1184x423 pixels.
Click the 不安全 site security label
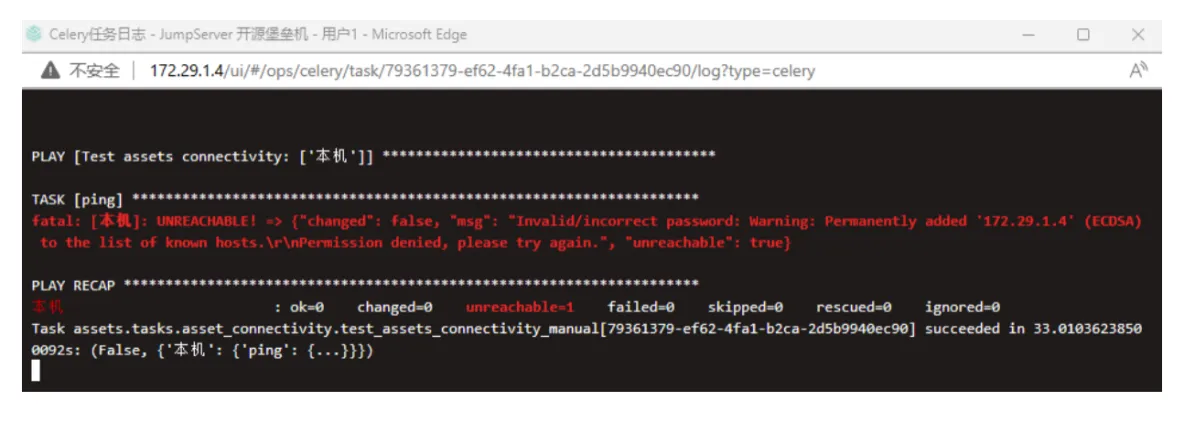point(94,71)
